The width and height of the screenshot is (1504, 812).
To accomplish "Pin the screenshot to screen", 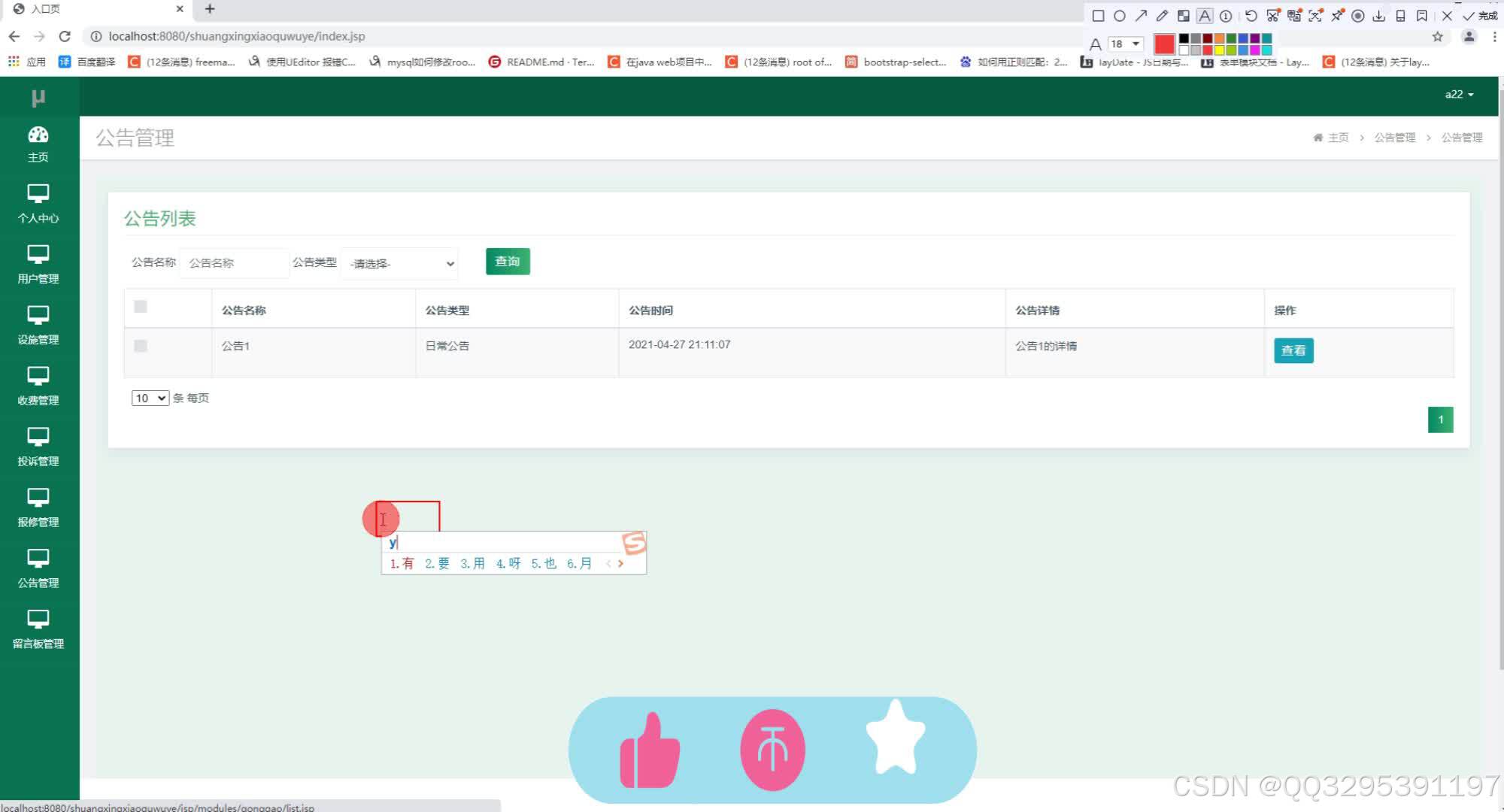I will coord(1337,16).
